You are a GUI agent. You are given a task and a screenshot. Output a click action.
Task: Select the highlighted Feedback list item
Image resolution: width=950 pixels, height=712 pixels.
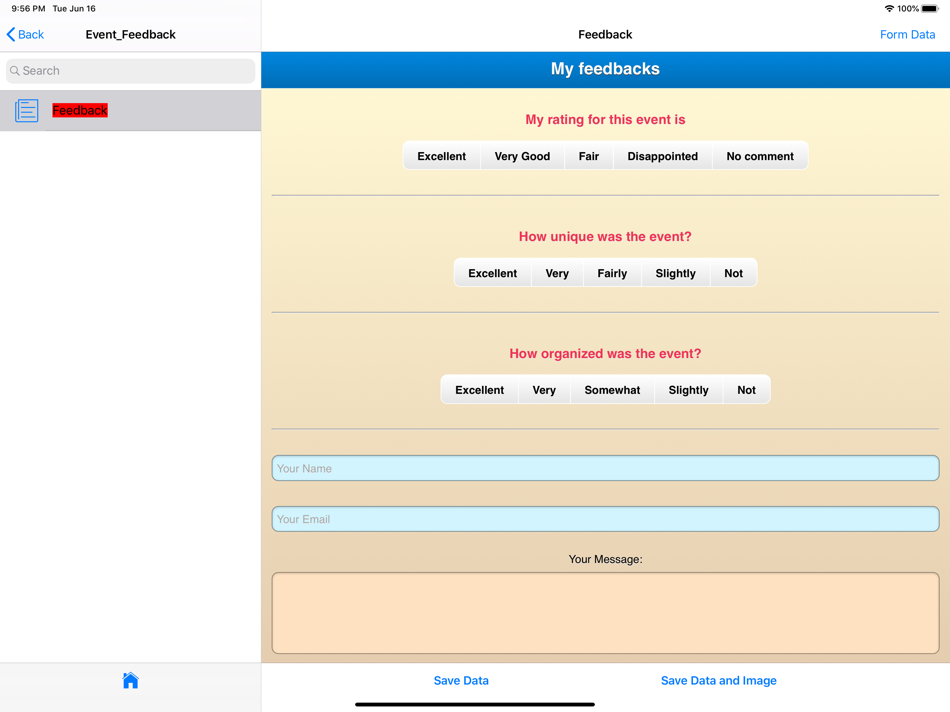click(x=130, y=110)
